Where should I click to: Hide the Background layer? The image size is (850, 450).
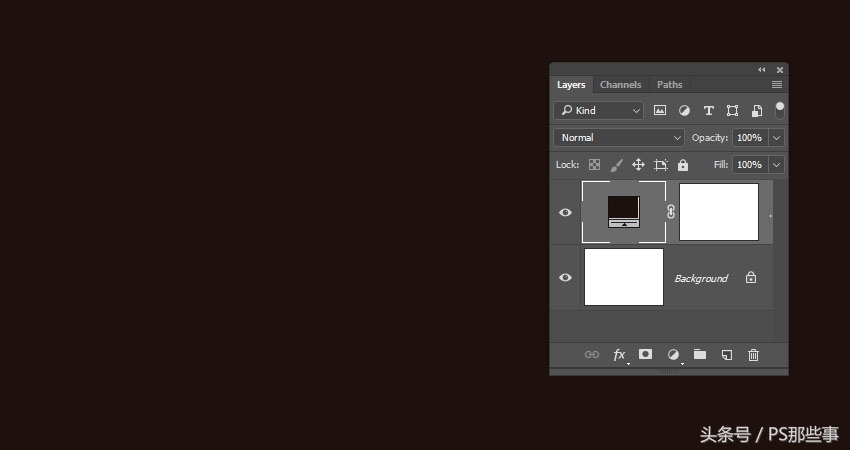coord(565,278)
